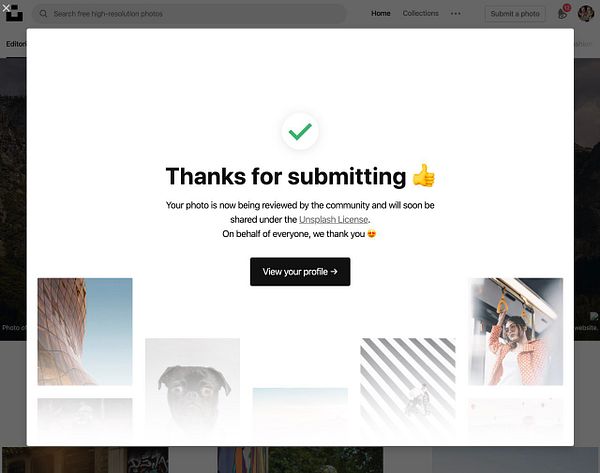This screenshot has width=600, height=473.
Task: Open the user profile avatar
Action: 585,13
